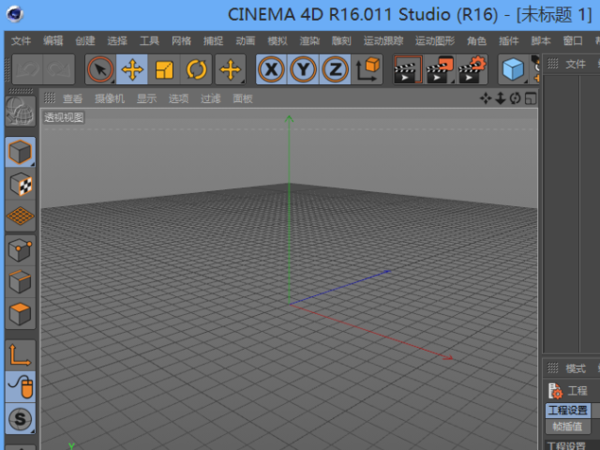Switch to Polygons mode
This screenshot has height=450, width=600.
click(20, 314)
